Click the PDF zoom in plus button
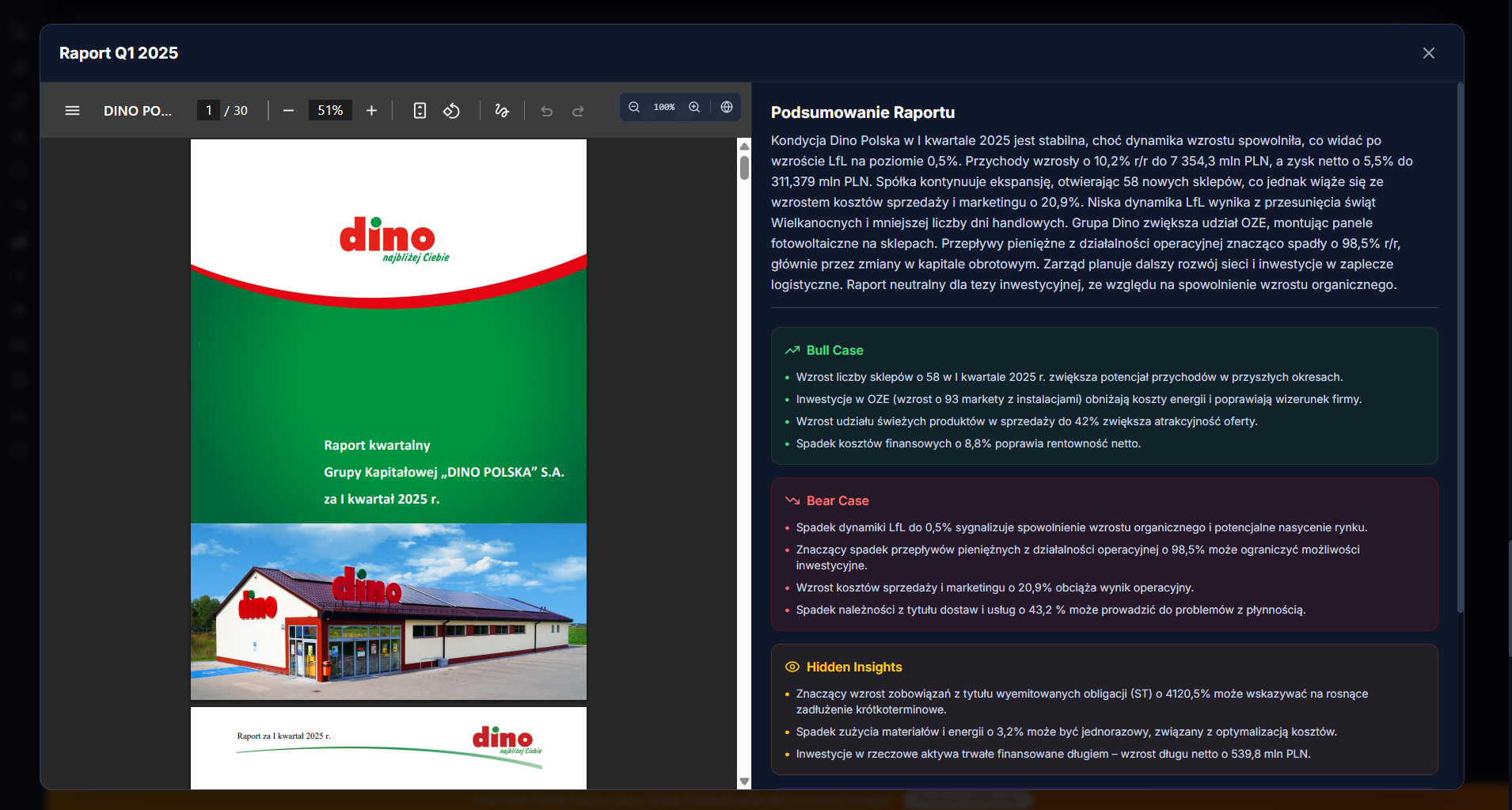1512x810 pixels. (x=371, y=111)
